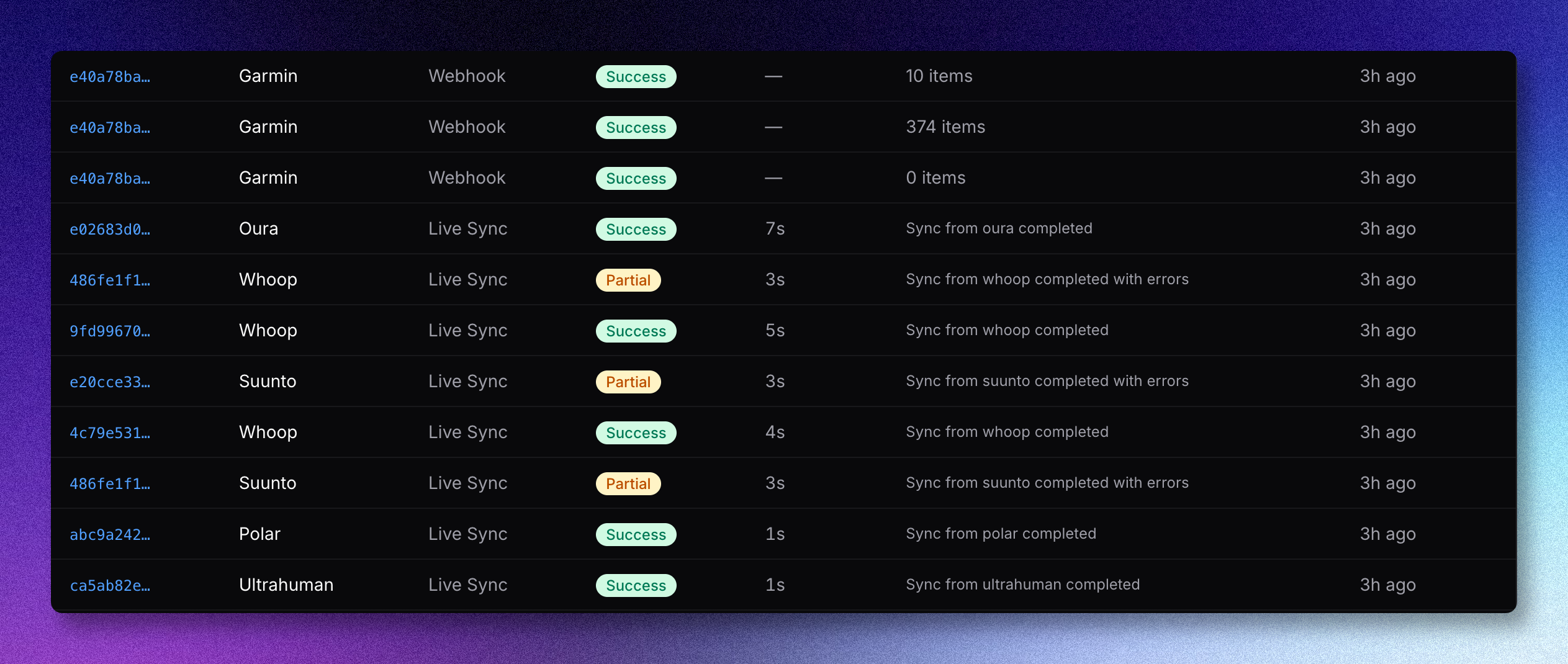Click the Garmin row showing 374 items
The width and height of the screenshot is (1568, 664).
[783, 127]
